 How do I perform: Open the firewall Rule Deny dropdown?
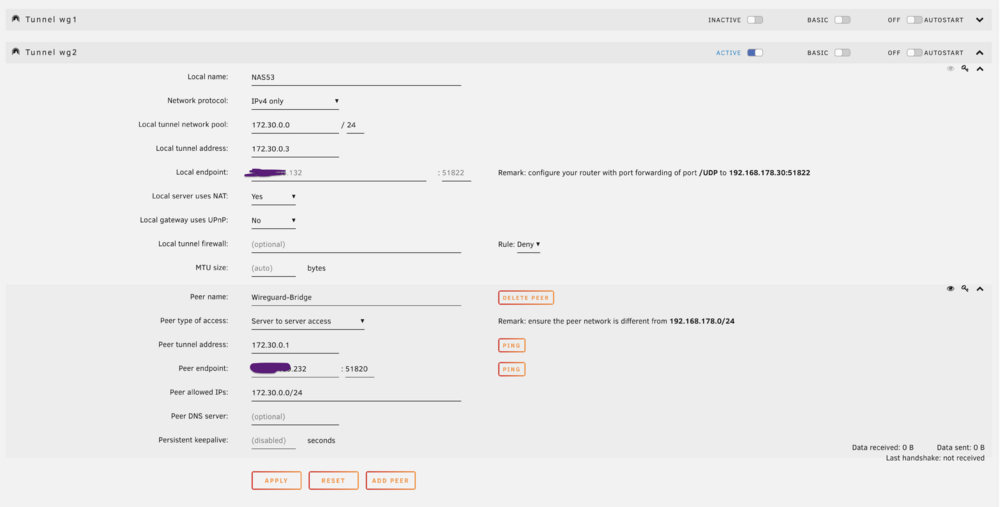[529, 244]
